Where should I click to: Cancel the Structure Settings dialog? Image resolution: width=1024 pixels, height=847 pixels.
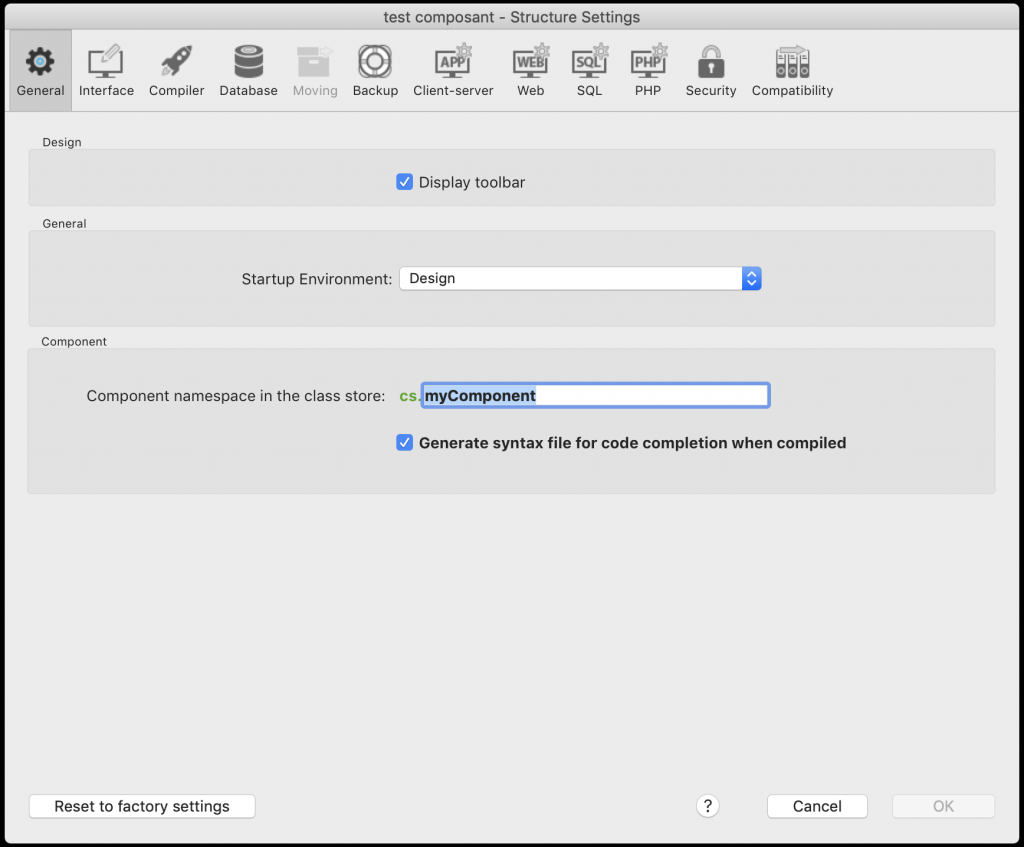coord(817,807)
